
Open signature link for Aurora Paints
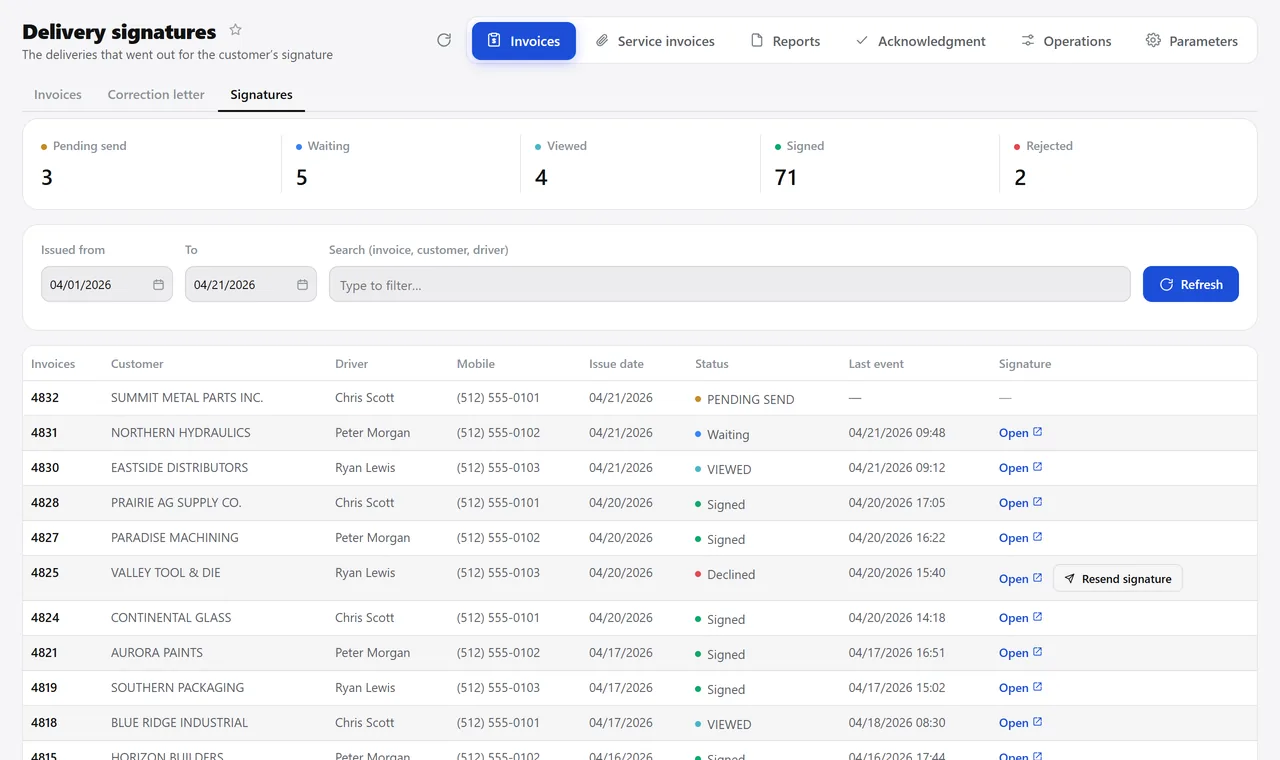(x=1021, y=653)
